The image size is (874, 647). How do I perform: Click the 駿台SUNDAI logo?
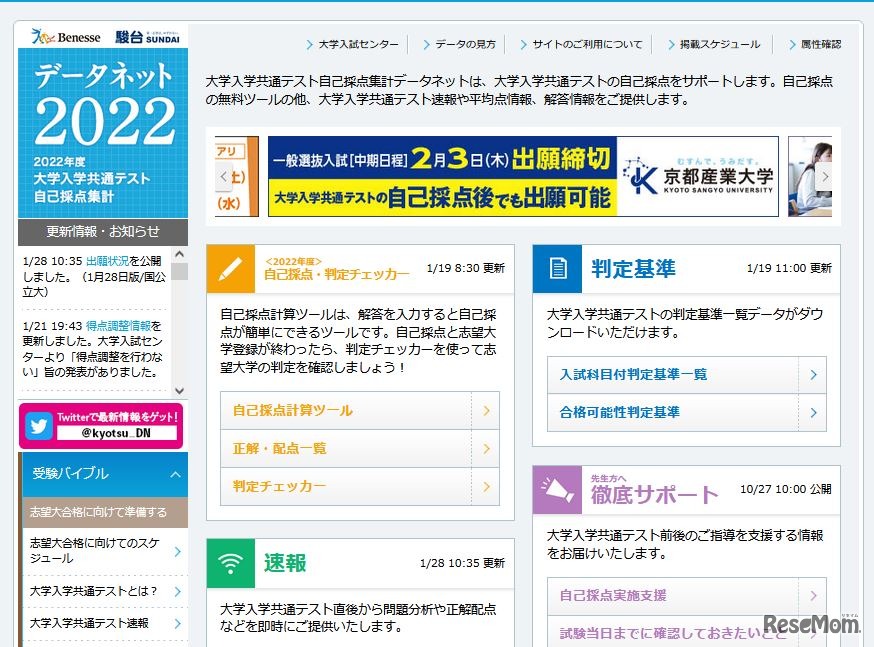tap(148, 36)
